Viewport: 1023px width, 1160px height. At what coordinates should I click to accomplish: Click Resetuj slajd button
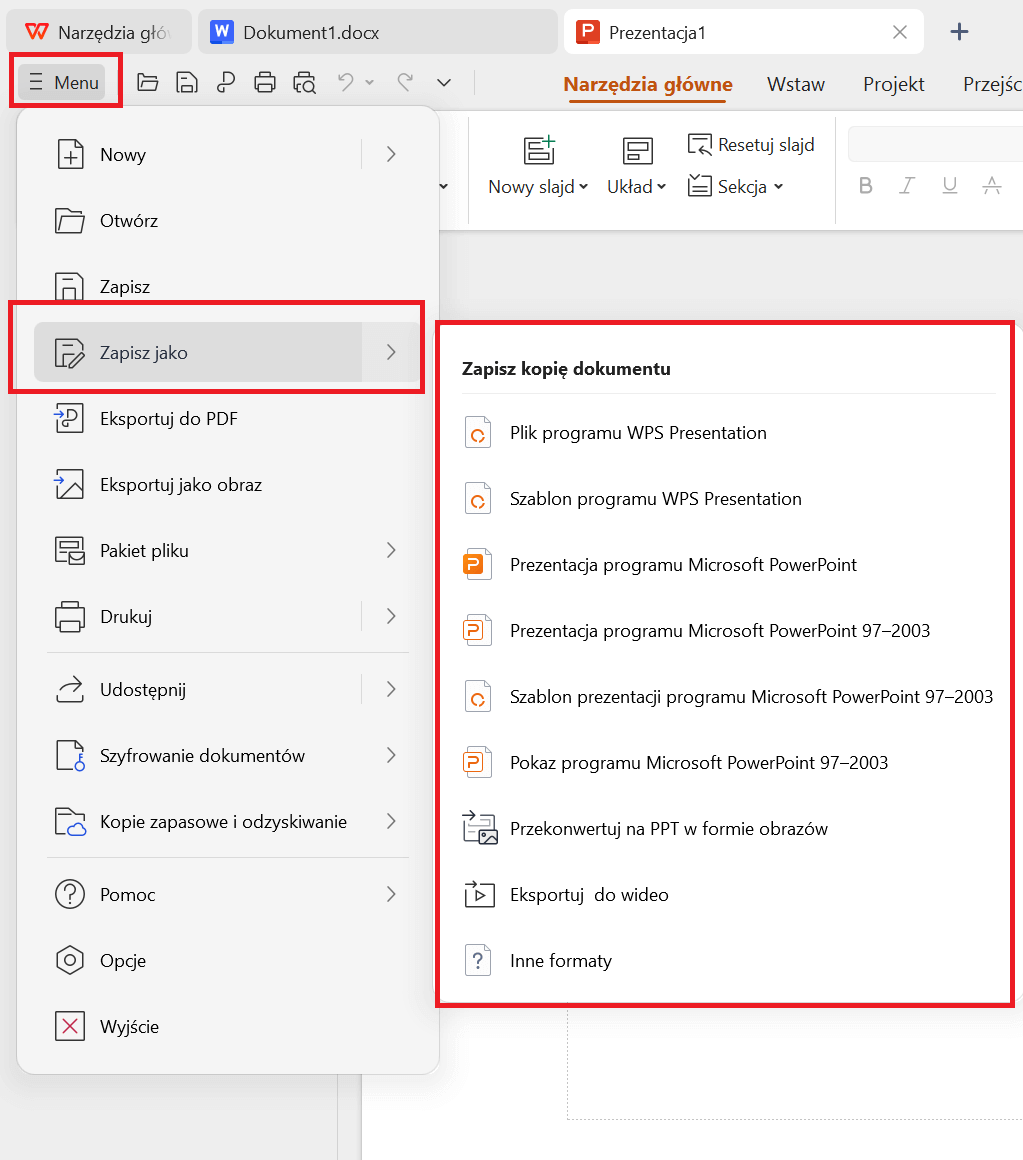(x=751, y=145)
